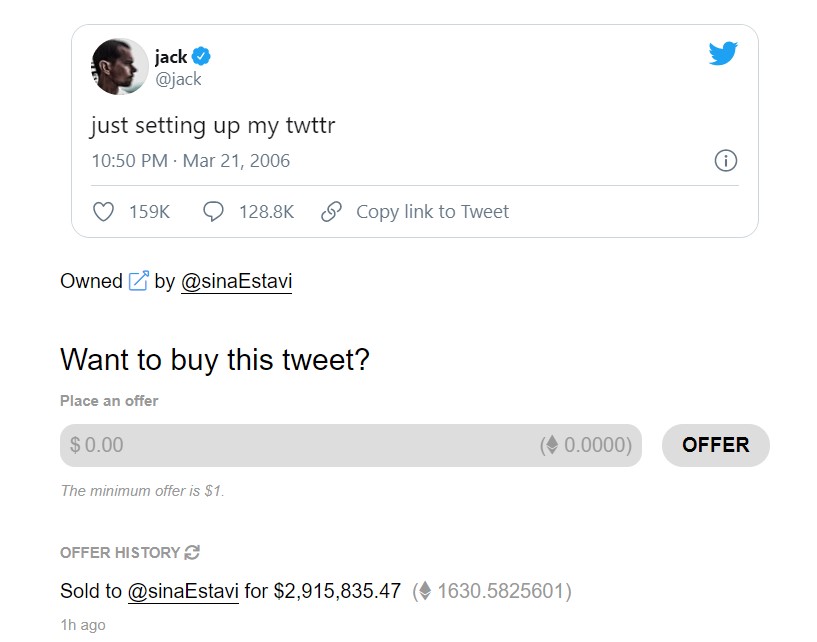Viewport: 817px width, 642px height.
Task: Click the reply speech bubble icon
Action: (213, 211)
